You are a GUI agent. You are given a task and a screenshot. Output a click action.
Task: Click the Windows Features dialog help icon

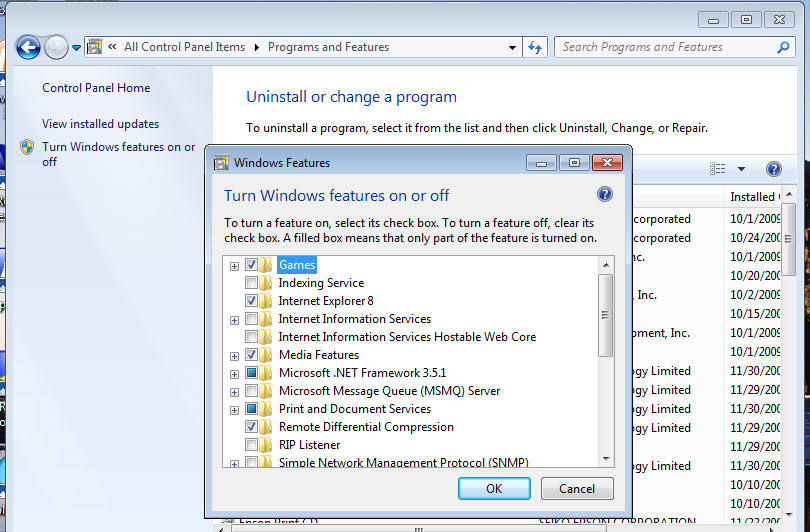604,194
